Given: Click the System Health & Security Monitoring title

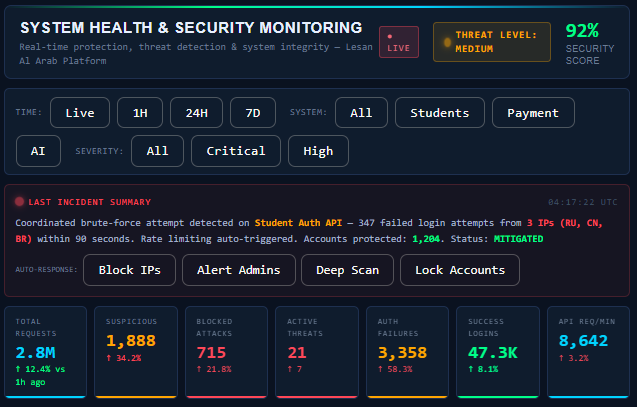Looking at the screenshot, I should coord(191,28).
